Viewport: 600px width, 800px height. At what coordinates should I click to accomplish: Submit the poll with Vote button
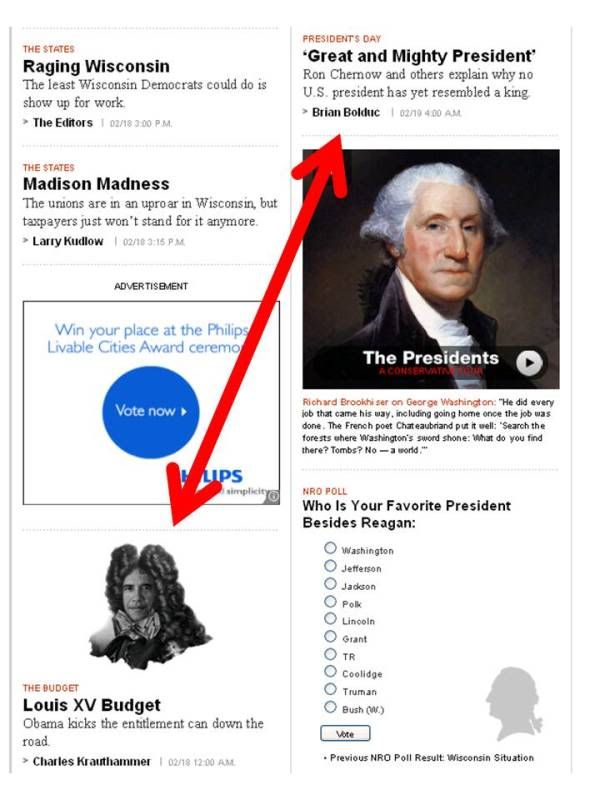click(x=345, y=734)
